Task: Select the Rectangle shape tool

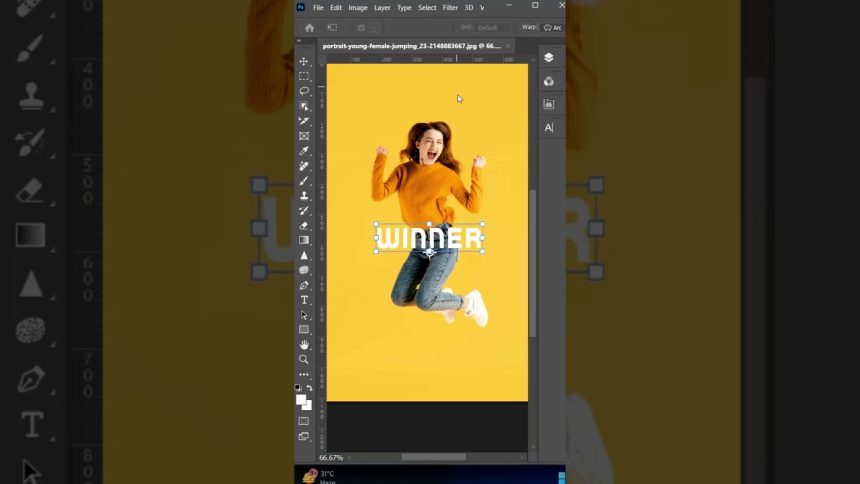Action: click(304, 330)
